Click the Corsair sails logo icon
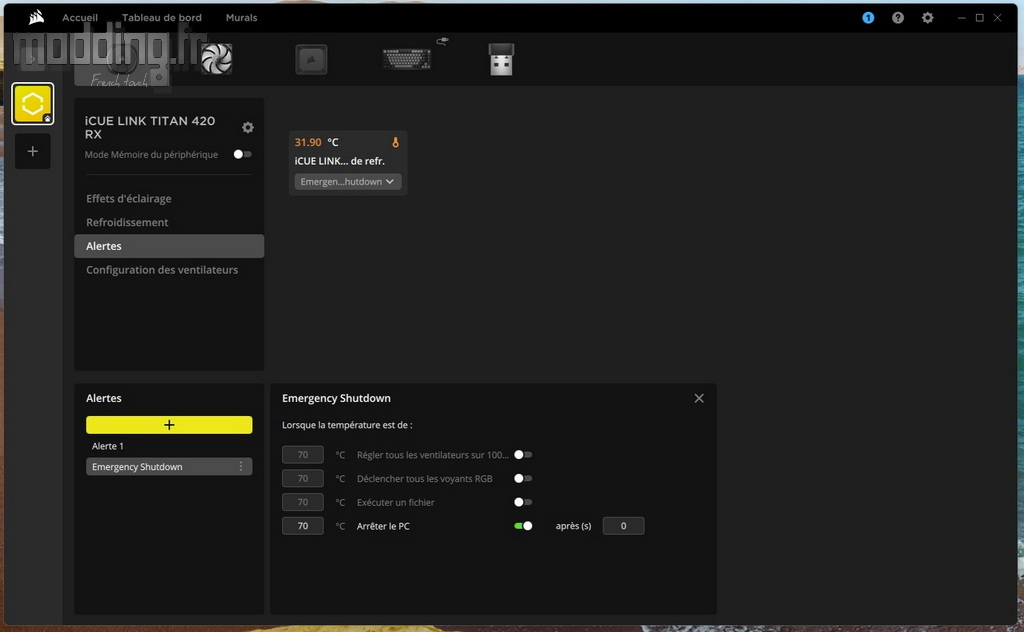This screenshot has height=632, width=1024. click(37, 18)
